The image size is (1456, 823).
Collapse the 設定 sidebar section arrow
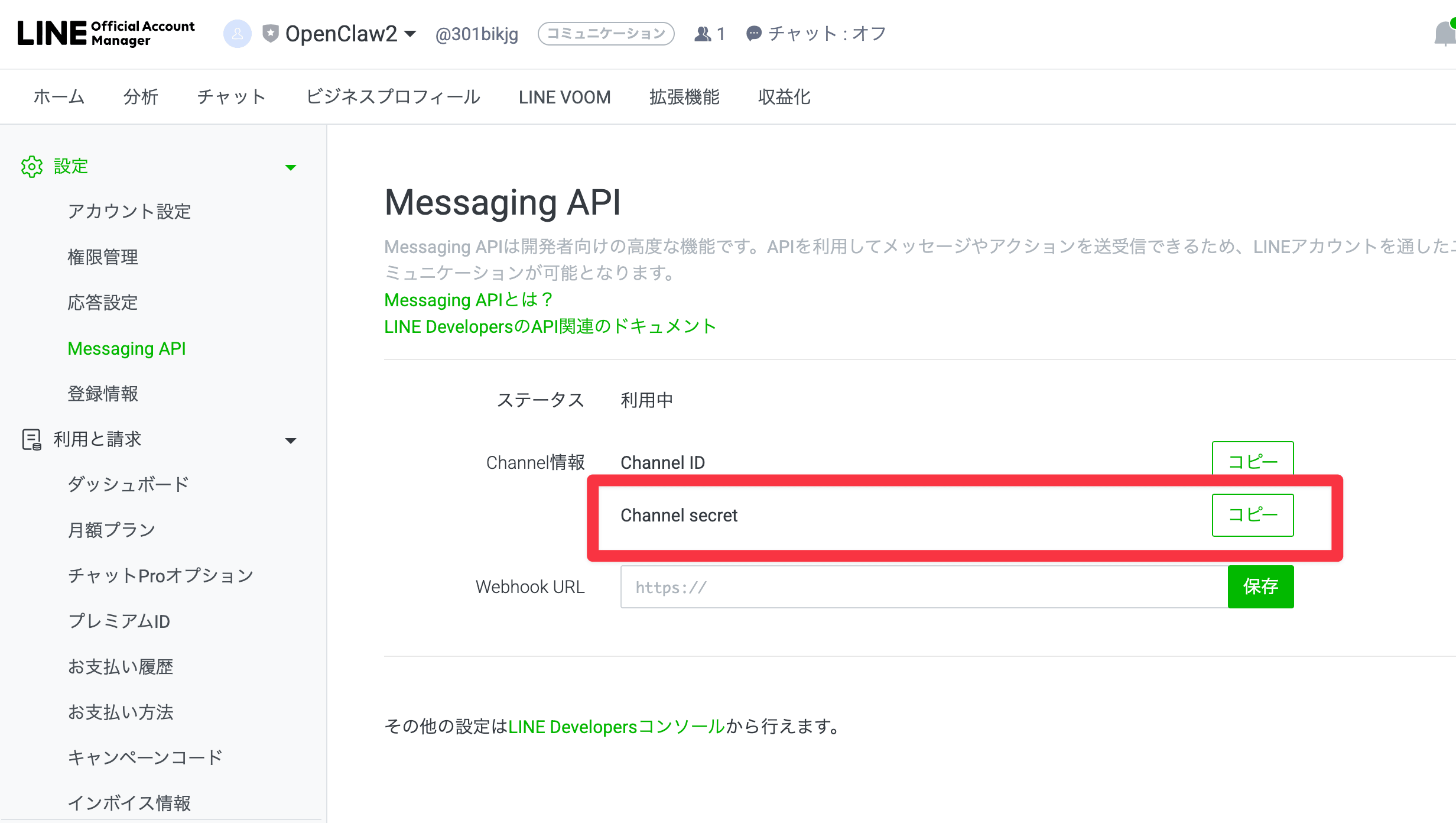[290, 167]
